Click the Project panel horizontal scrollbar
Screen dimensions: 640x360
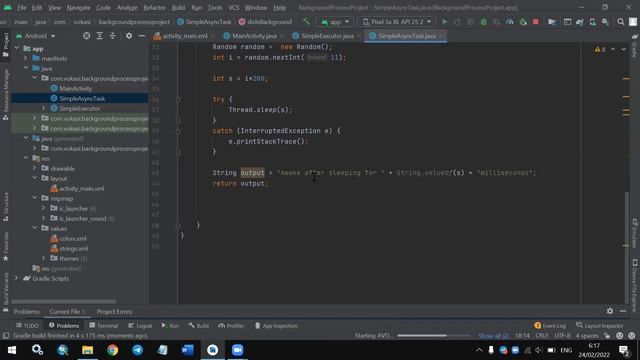click(63, 302)
